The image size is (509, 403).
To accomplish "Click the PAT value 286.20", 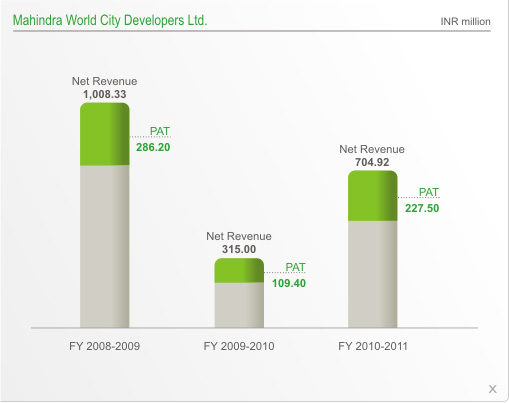I will pos(153,147).
